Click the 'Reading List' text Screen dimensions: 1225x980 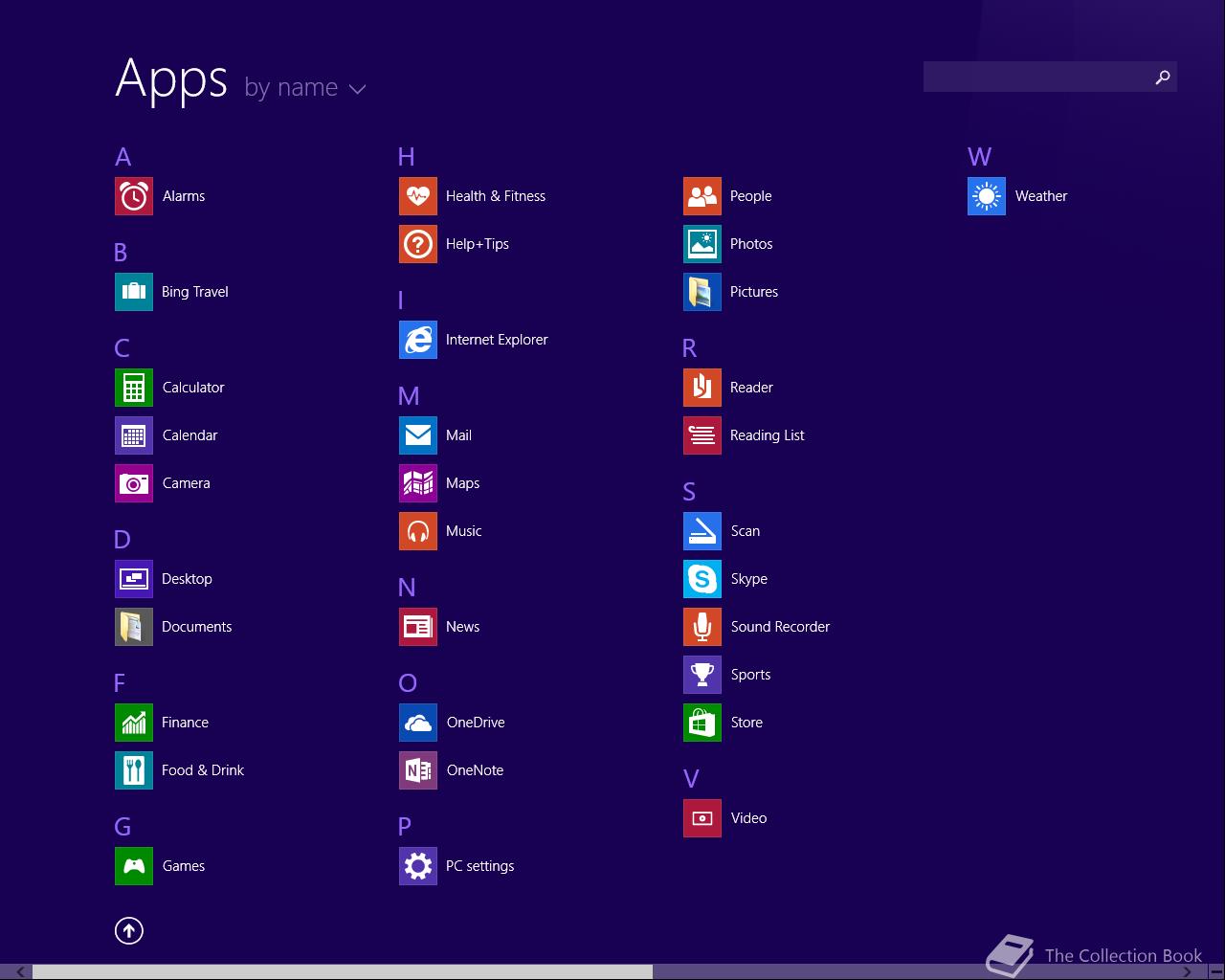[x=767, y=435]
